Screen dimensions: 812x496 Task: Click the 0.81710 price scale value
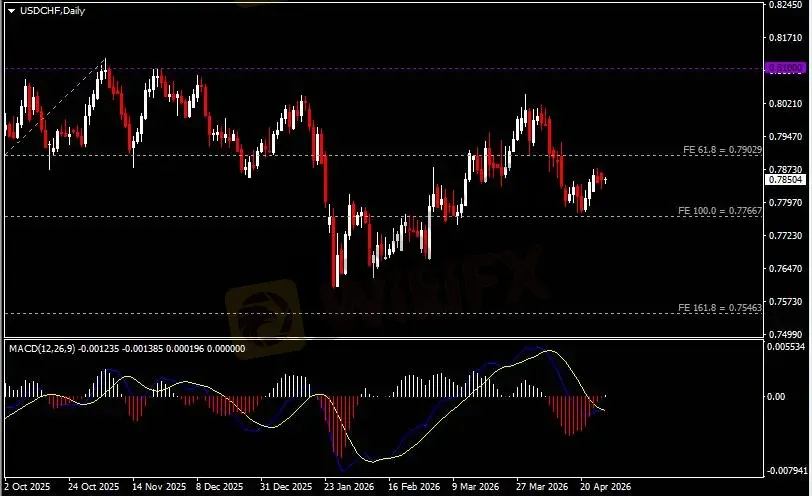coord(786,38)
